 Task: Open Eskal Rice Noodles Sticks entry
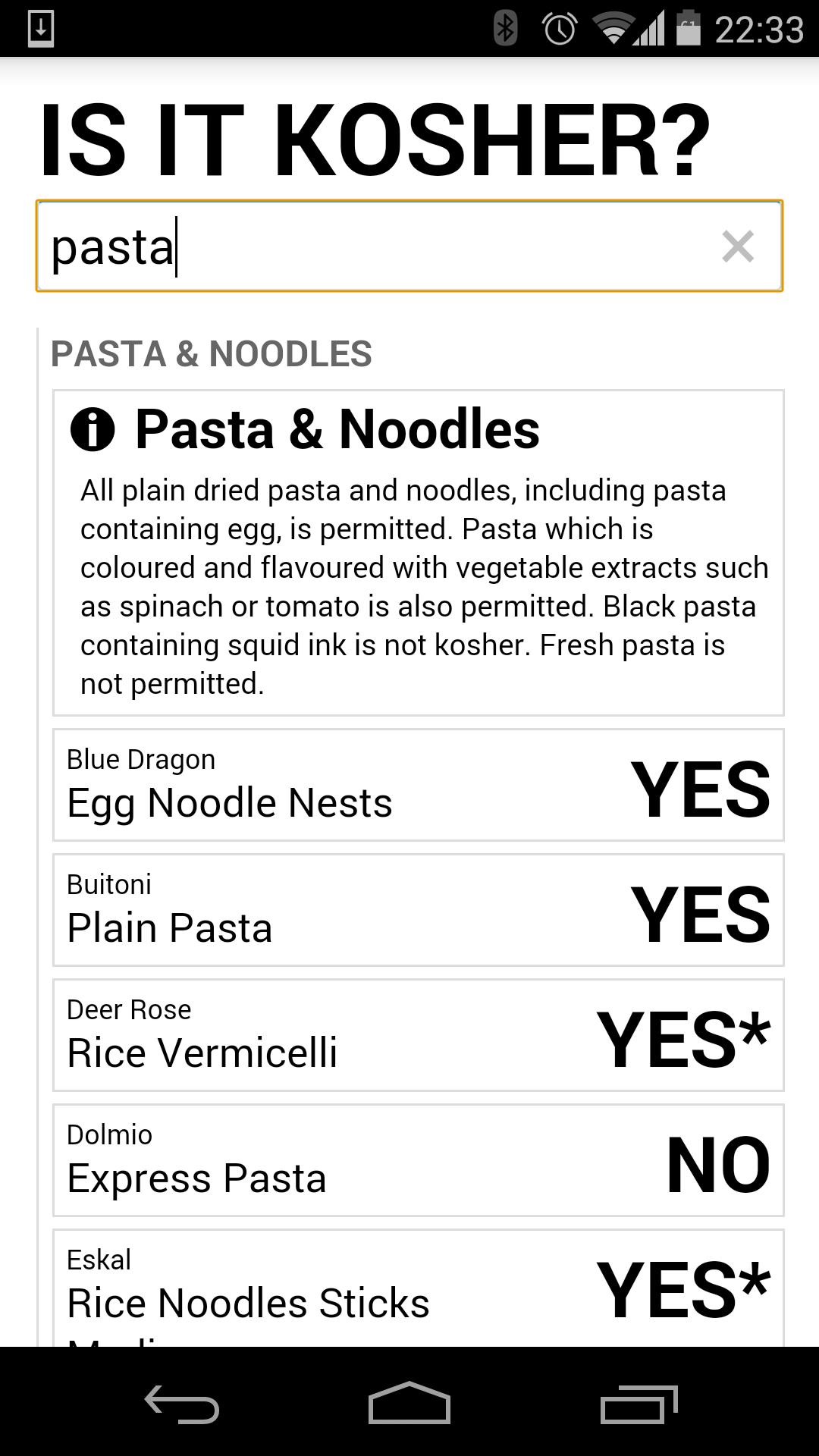tap(418, 1288)
